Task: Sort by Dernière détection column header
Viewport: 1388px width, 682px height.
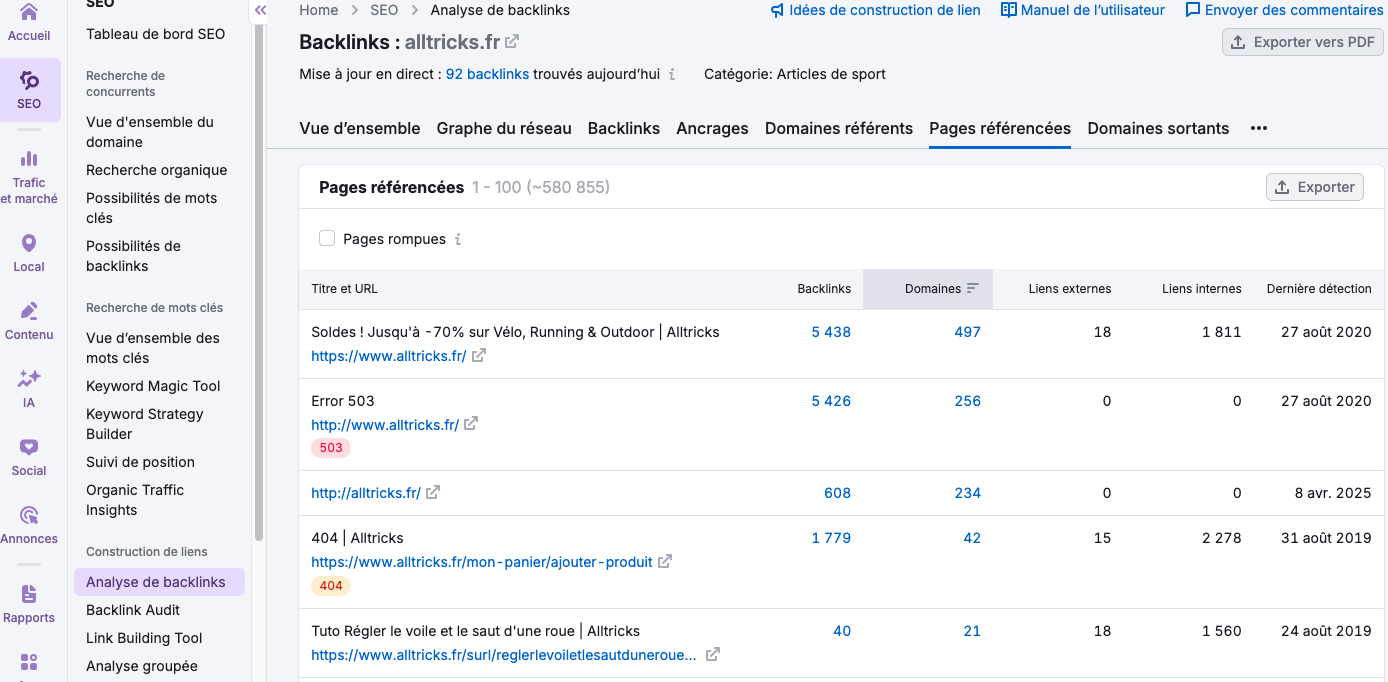Action: [1319, 289]
